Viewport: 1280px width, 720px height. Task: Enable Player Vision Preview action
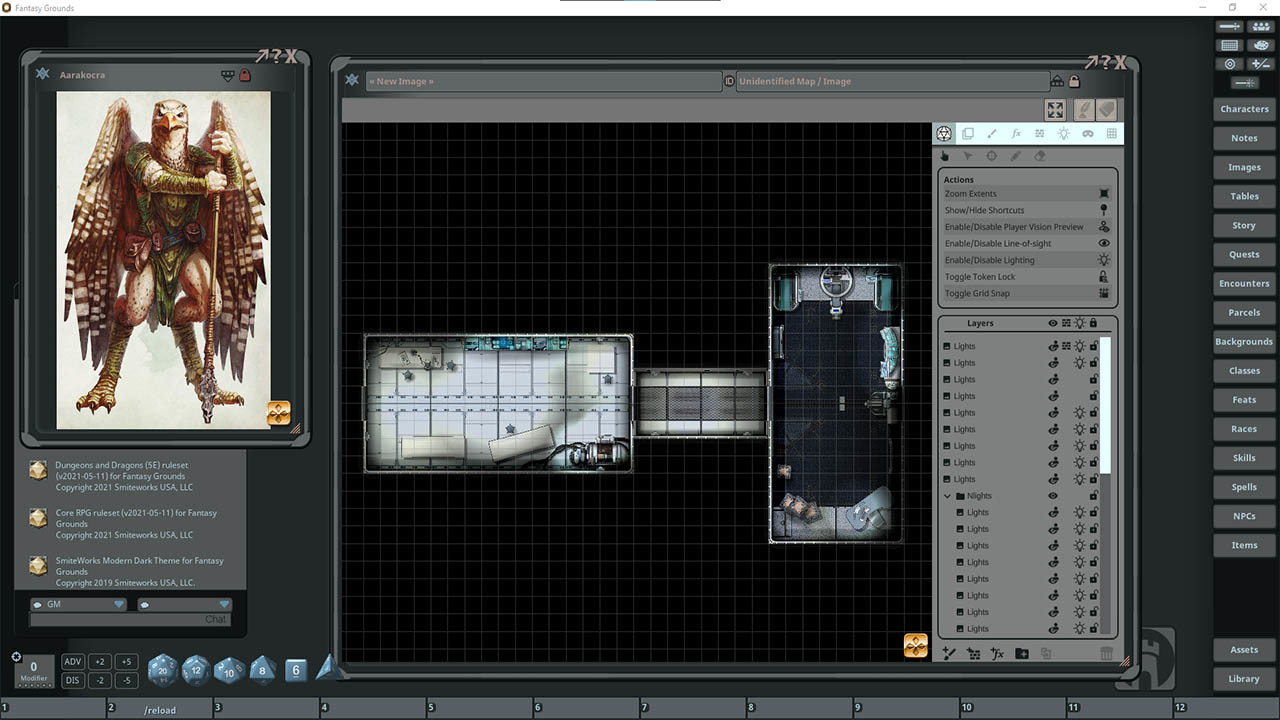pyautogui.click(x=1025, y=226)
